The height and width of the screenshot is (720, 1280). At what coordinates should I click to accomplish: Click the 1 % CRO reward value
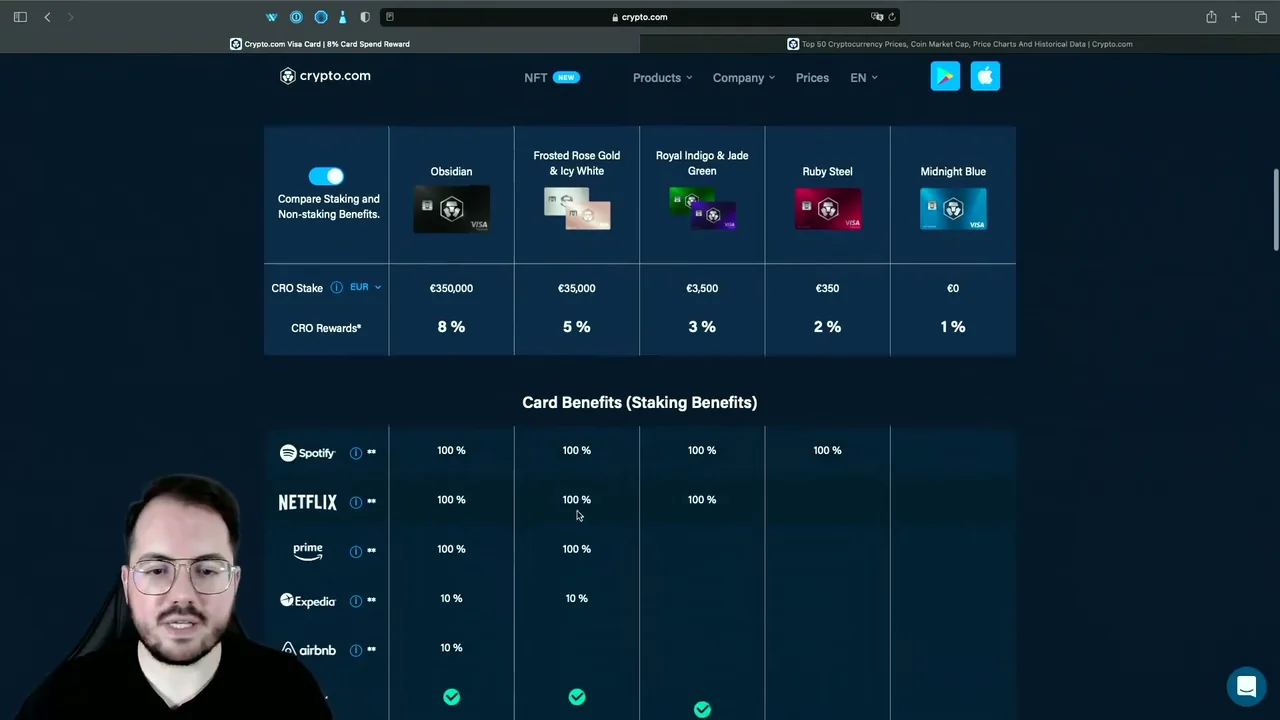pyautogui.click(x=953, y=327)
